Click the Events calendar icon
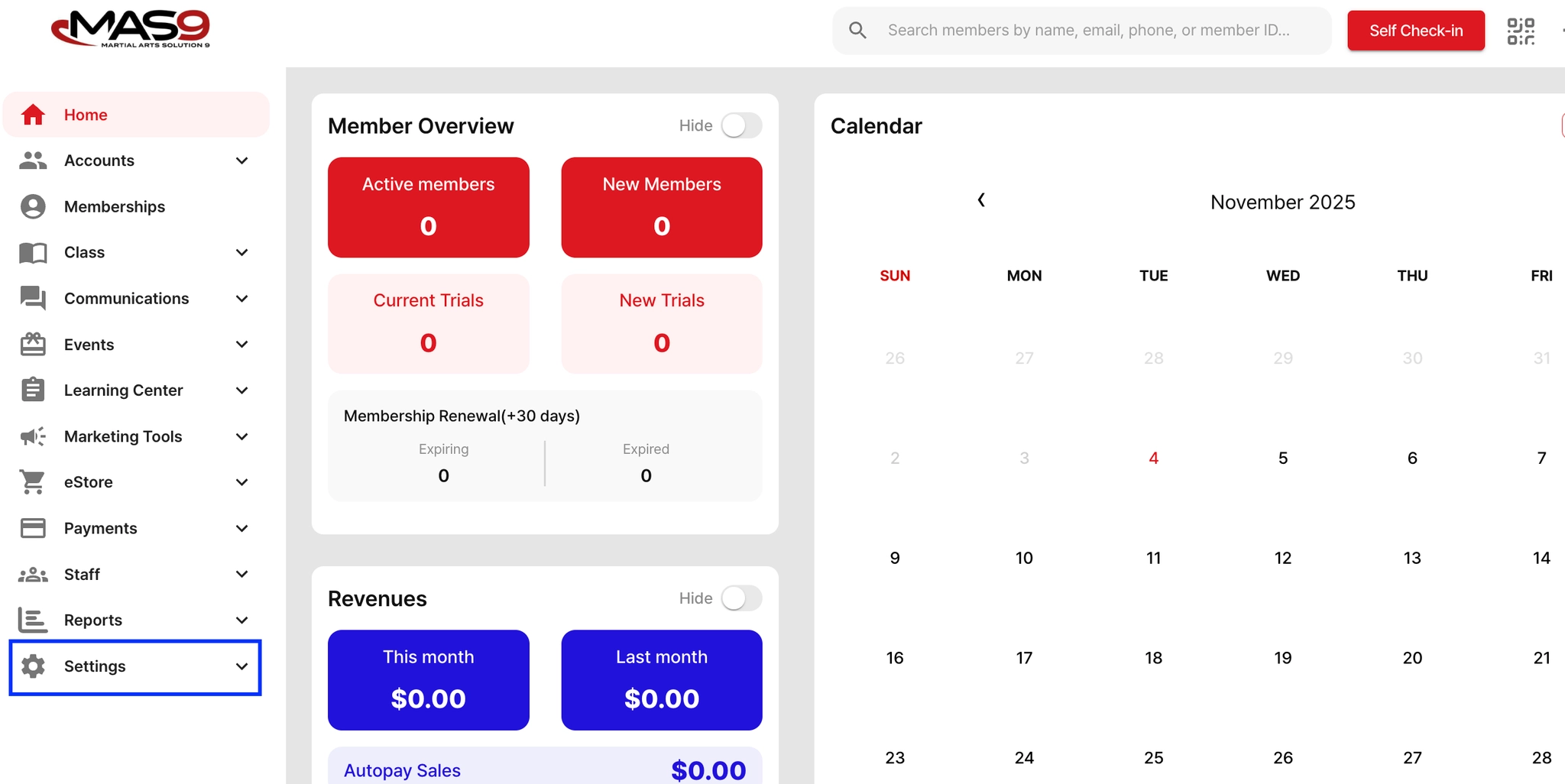Screen dimensions: 1565x784 pos(33,344)
